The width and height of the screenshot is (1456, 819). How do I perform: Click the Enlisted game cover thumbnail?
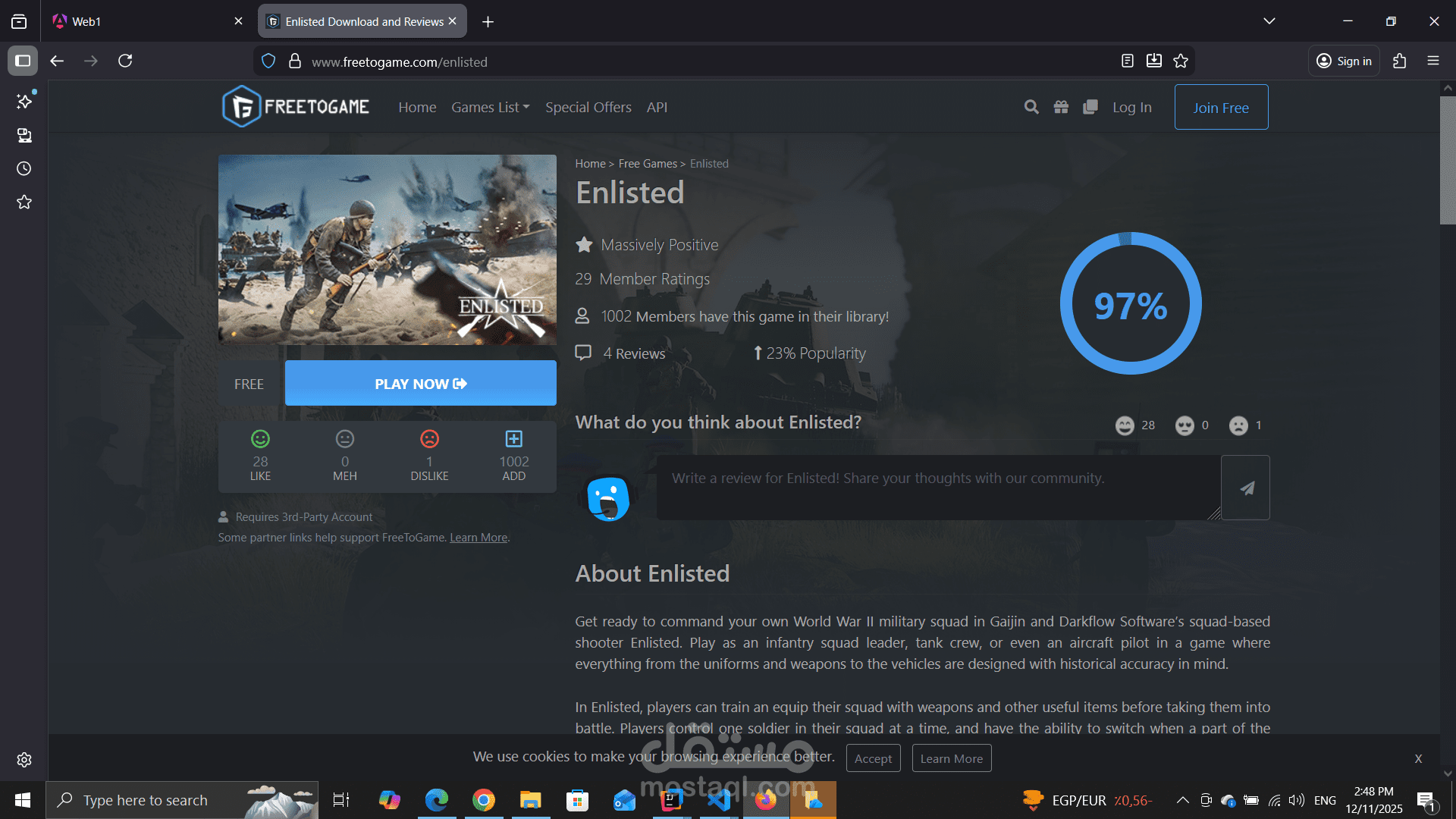coord(388,249)
